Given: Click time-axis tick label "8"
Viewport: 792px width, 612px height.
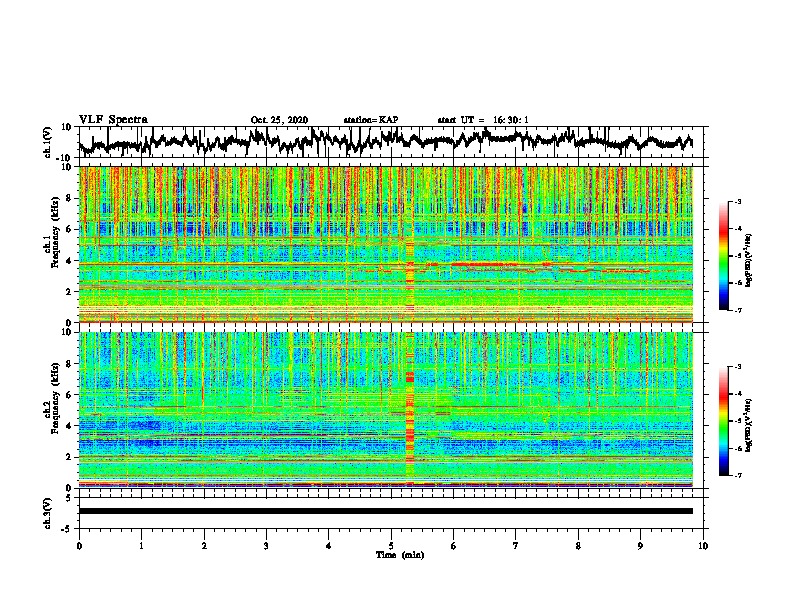Looking at the screenshot, I should [x=578, y=546].
